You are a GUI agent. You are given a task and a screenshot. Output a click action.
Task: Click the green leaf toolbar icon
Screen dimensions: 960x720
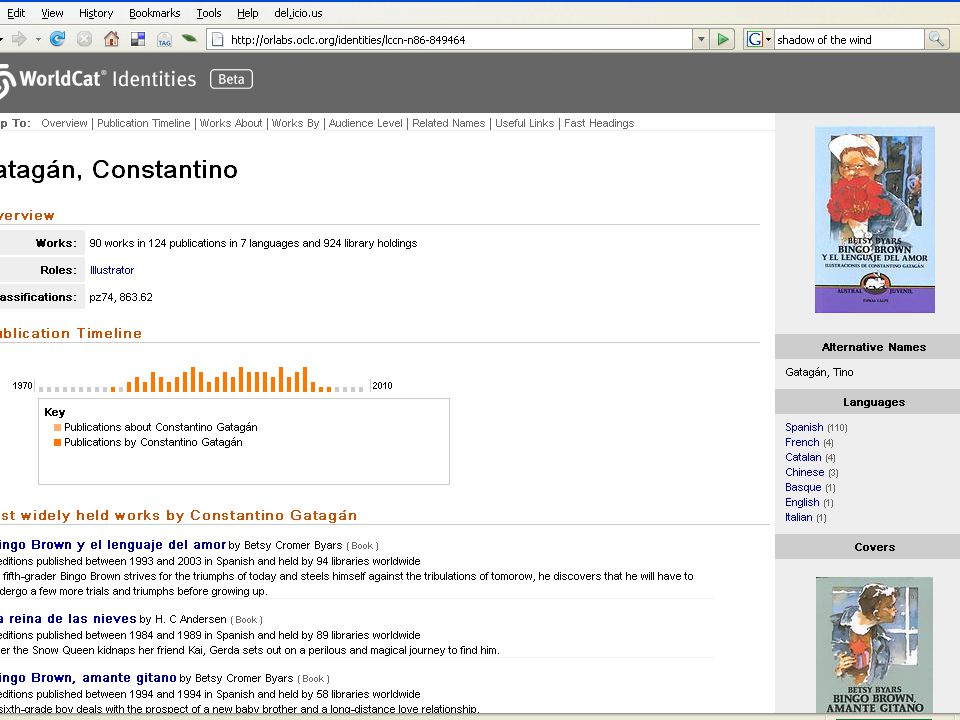190,39
